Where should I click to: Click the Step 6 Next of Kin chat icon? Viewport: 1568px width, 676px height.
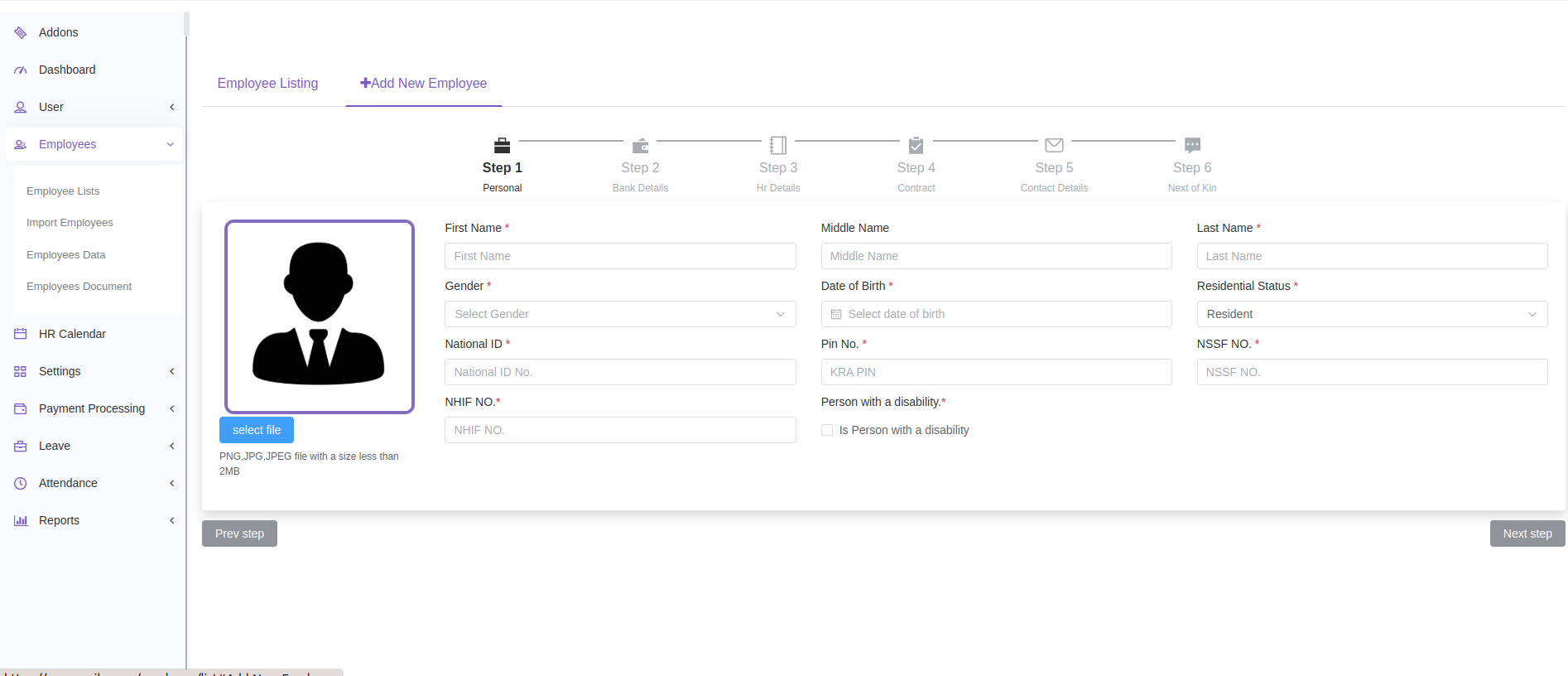pyautogui.click(x=1192, y=146)
